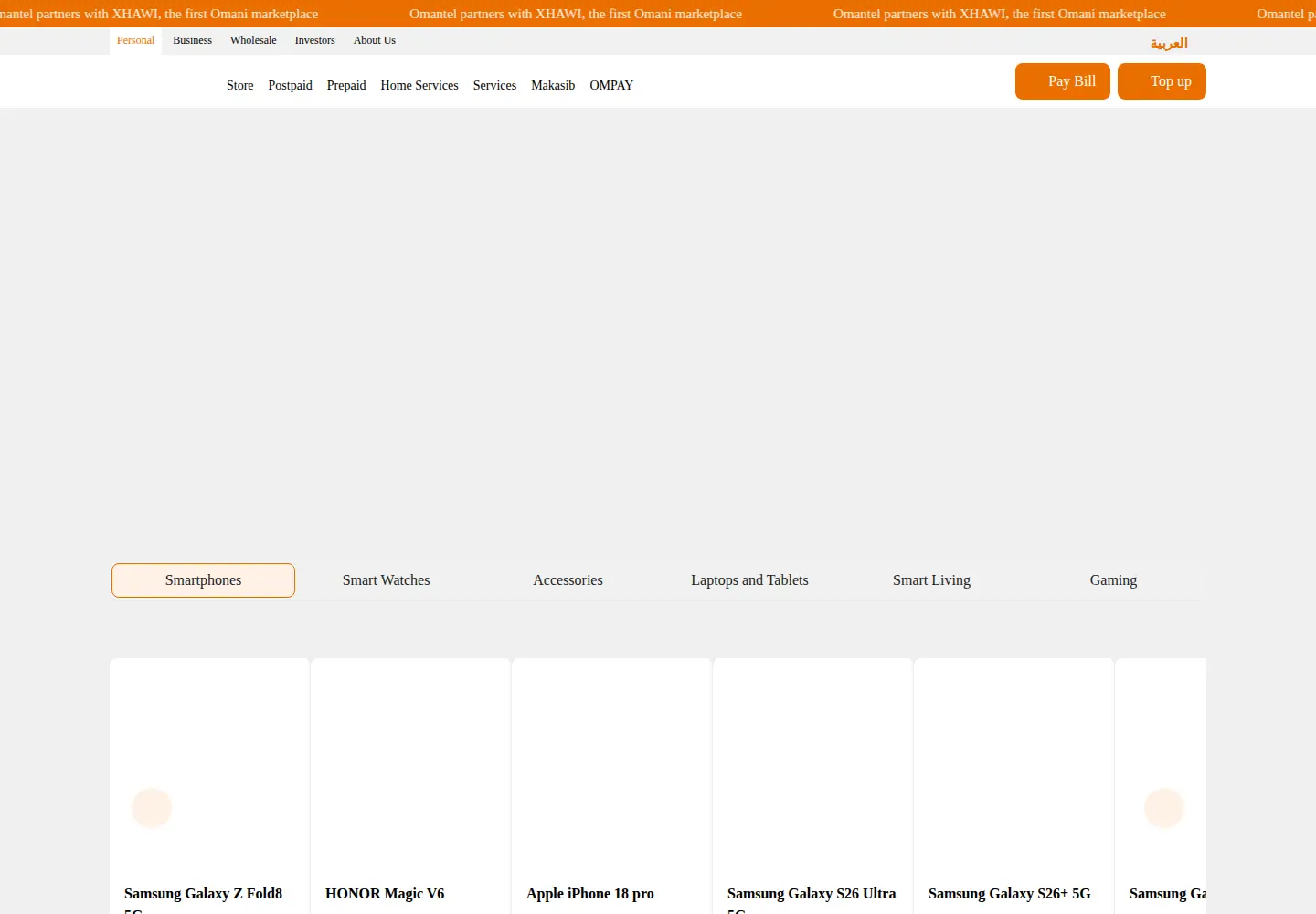Open the Business section
This screenshot has height=914, width=1316.
coord(192,41)
